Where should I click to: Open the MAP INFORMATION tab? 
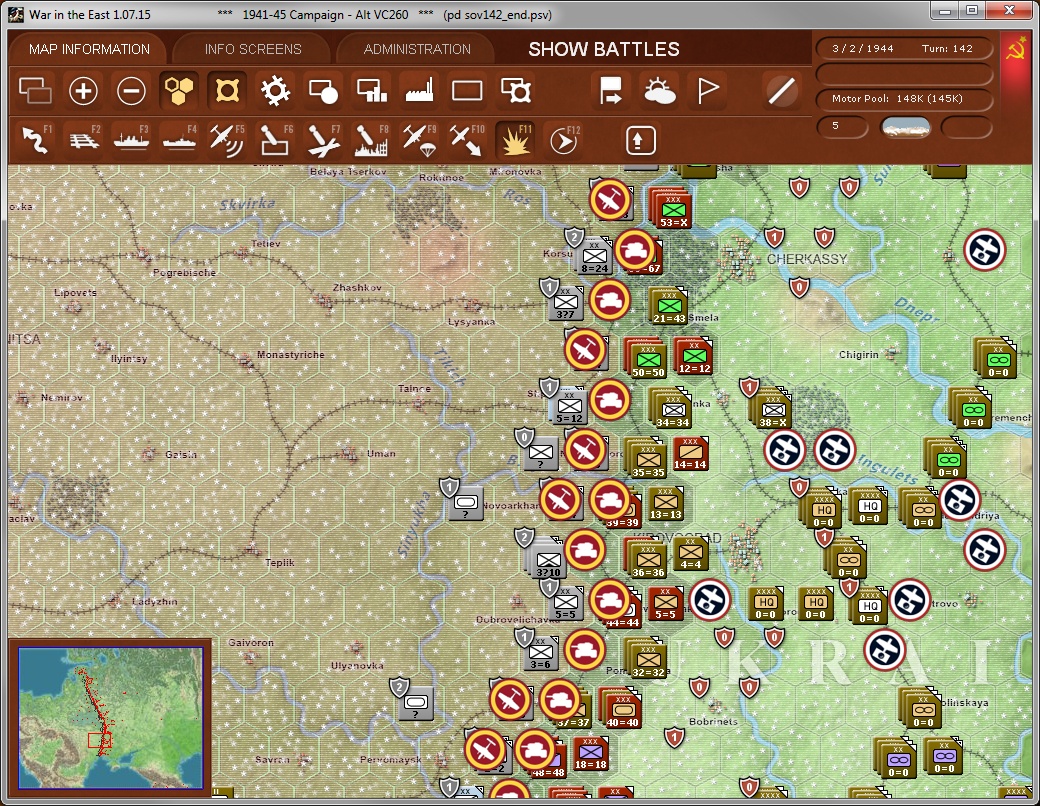(x=90, y=49)
